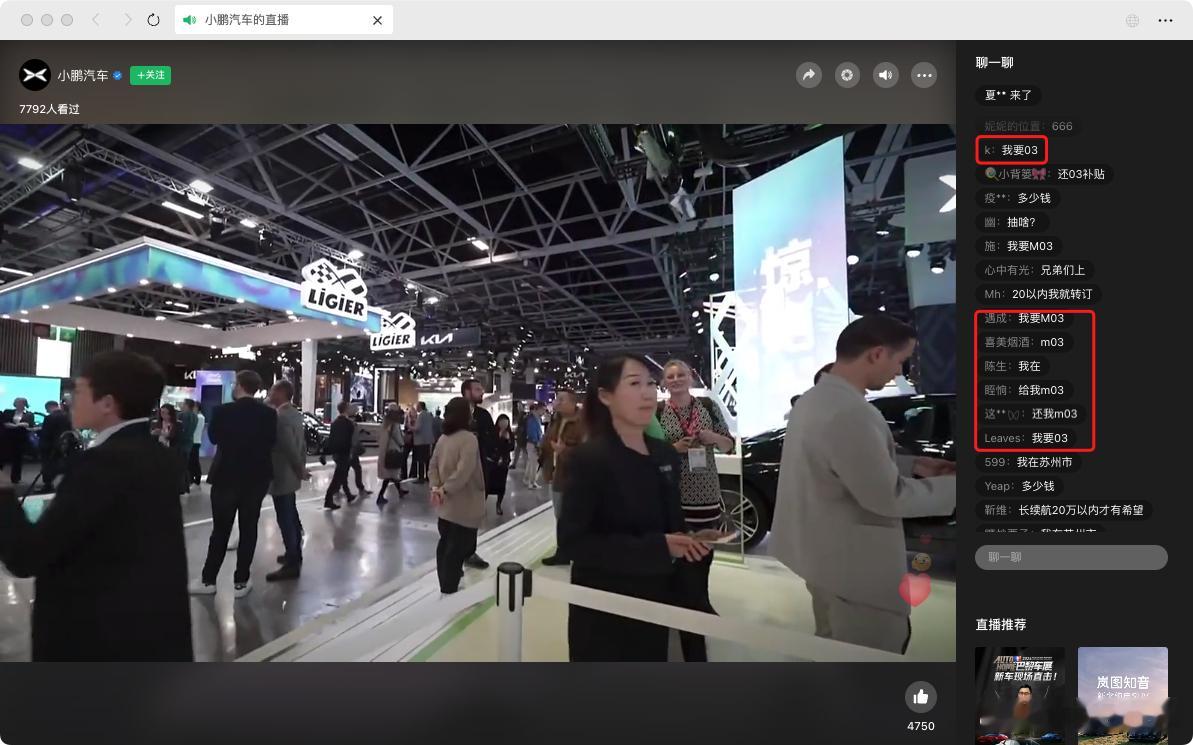Click the share arrow icon
Image resolution: width=1193 pixels, height=745 pixels.
click(809, 75)
